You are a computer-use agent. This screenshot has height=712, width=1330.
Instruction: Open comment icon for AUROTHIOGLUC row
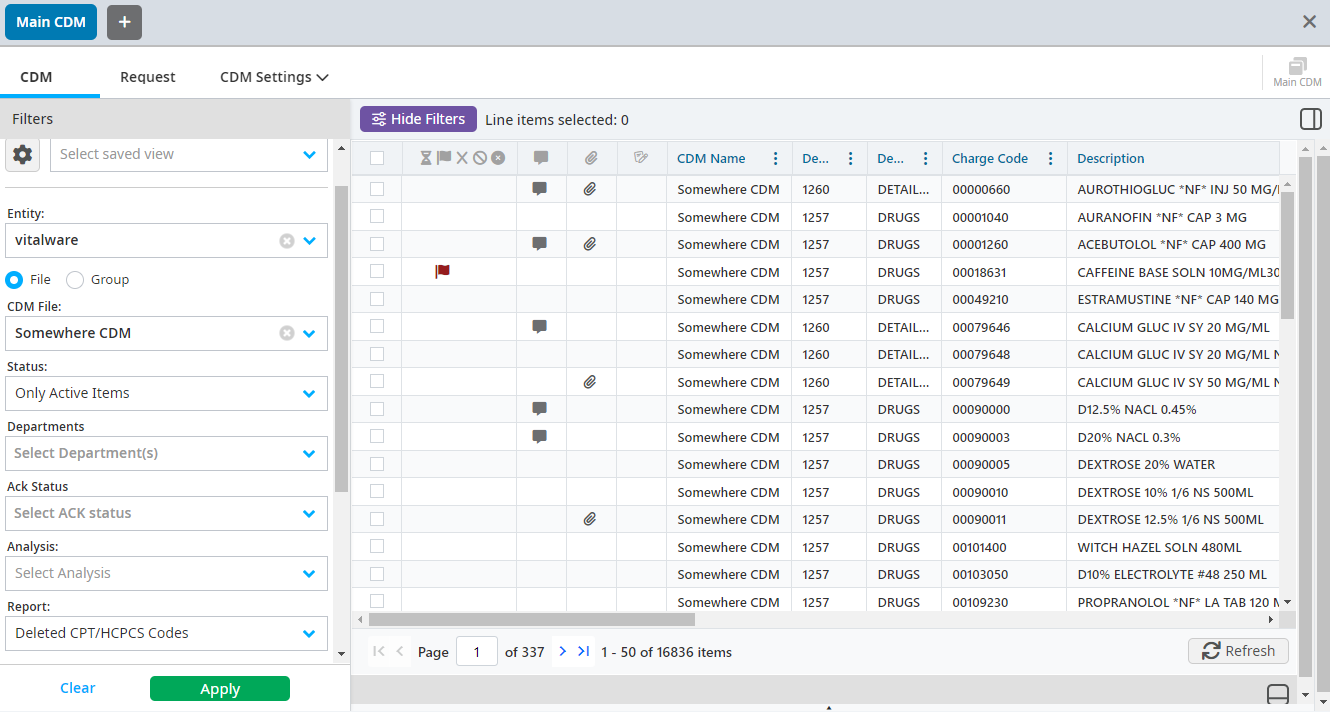[x=540, y=189]
